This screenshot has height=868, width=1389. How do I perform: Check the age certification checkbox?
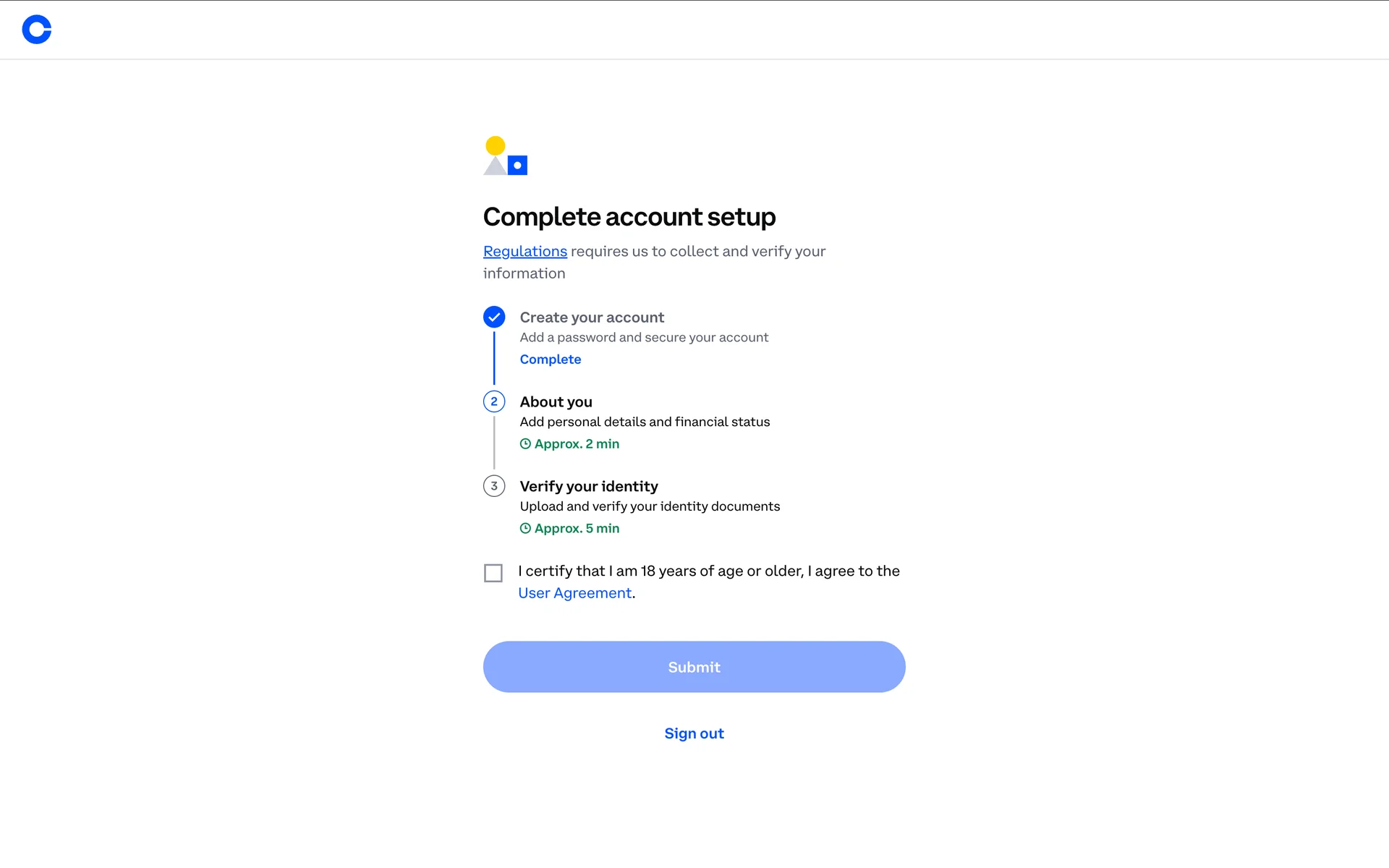pyautogui.click(x=493, y=574)
